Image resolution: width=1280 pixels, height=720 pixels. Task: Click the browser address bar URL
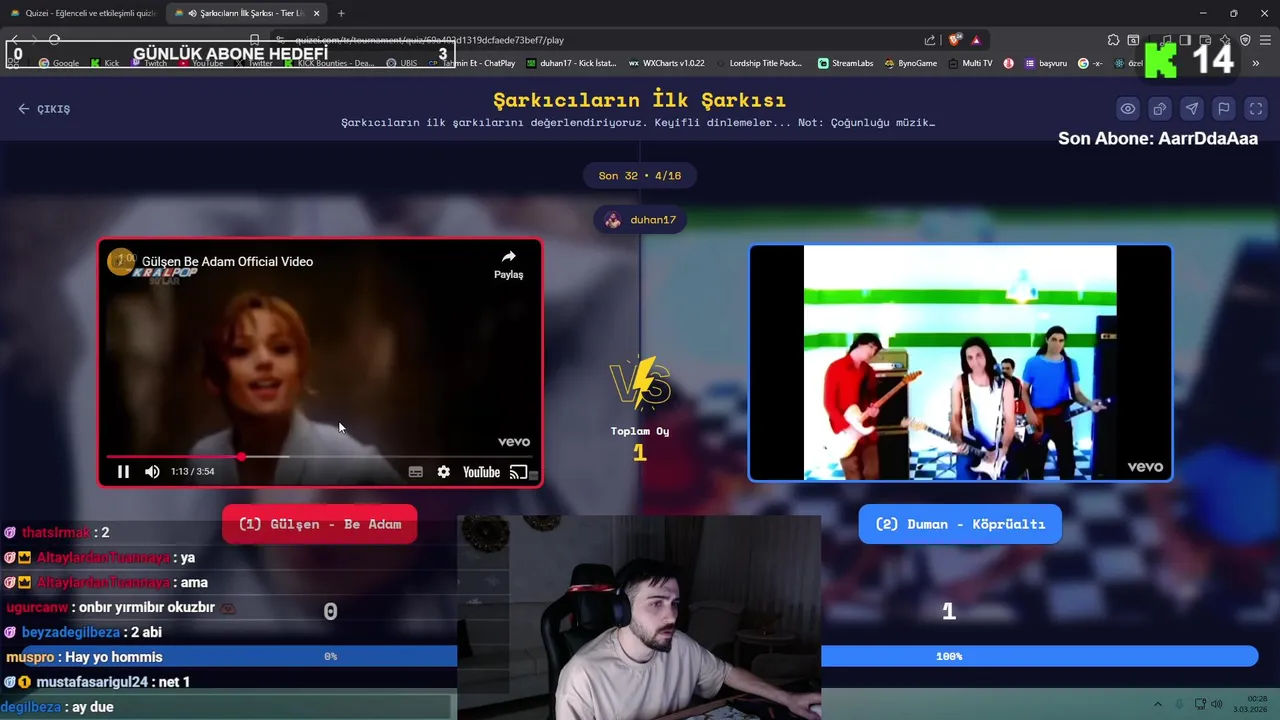[430, 40]
